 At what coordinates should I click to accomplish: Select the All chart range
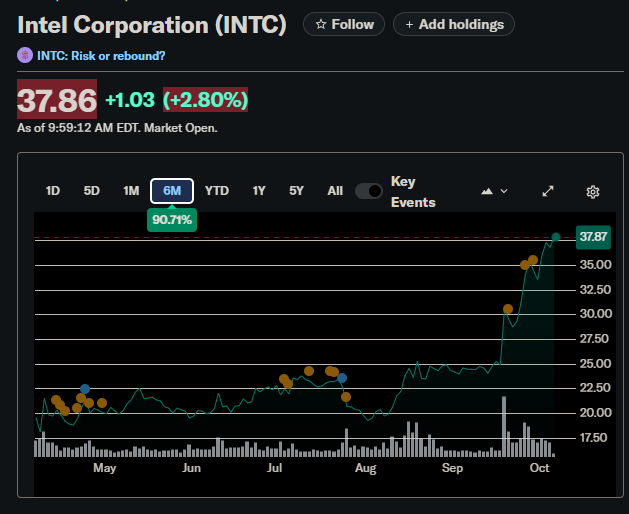pos(335,191)
